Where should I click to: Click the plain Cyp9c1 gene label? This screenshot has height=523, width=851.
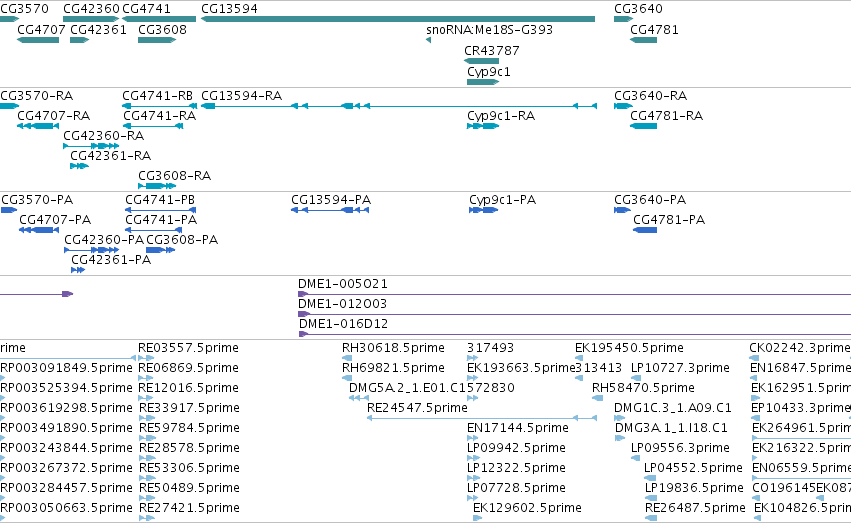click(488, 72)
